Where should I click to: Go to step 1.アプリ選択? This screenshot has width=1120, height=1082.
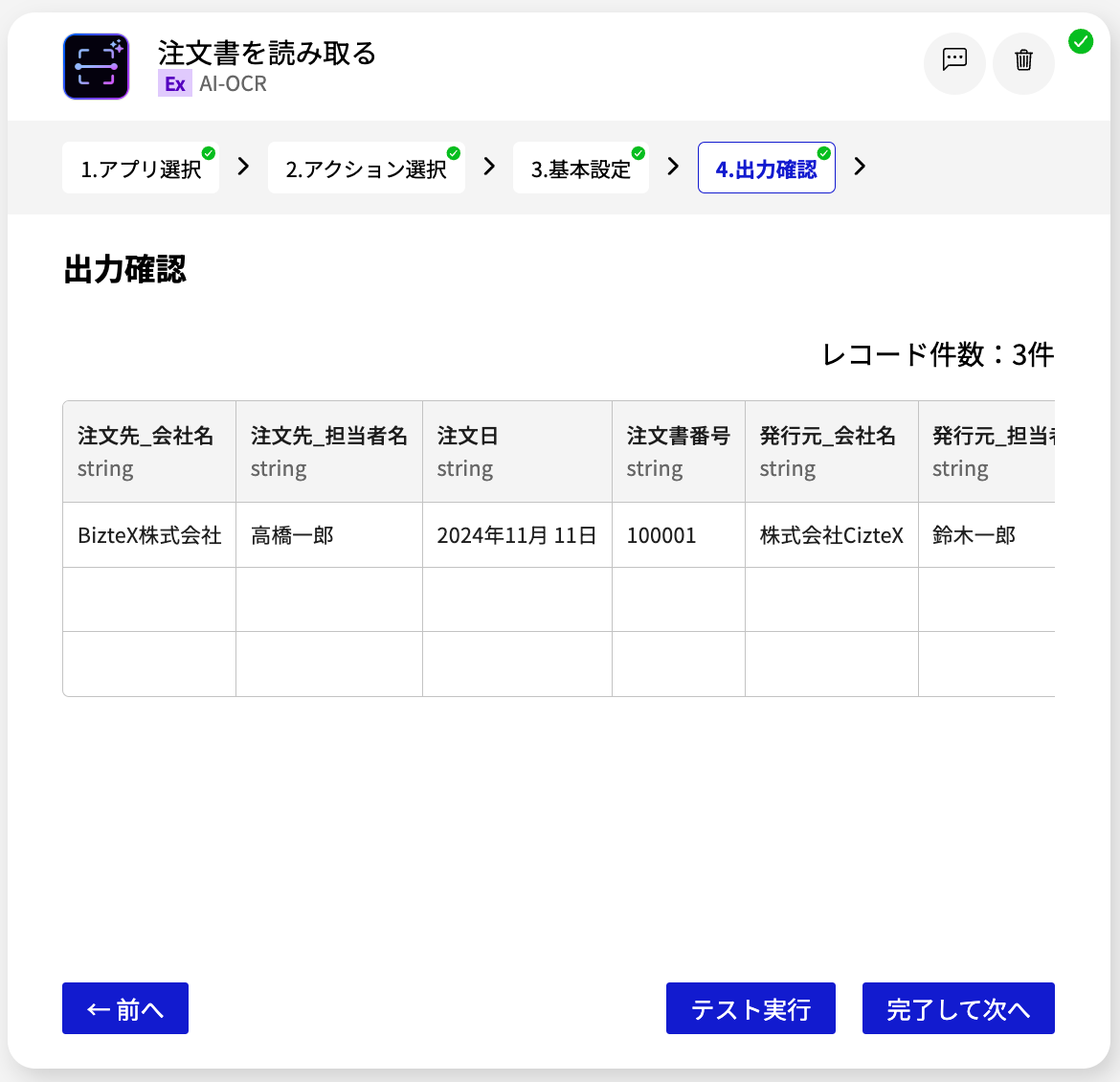tap(141, 168)
